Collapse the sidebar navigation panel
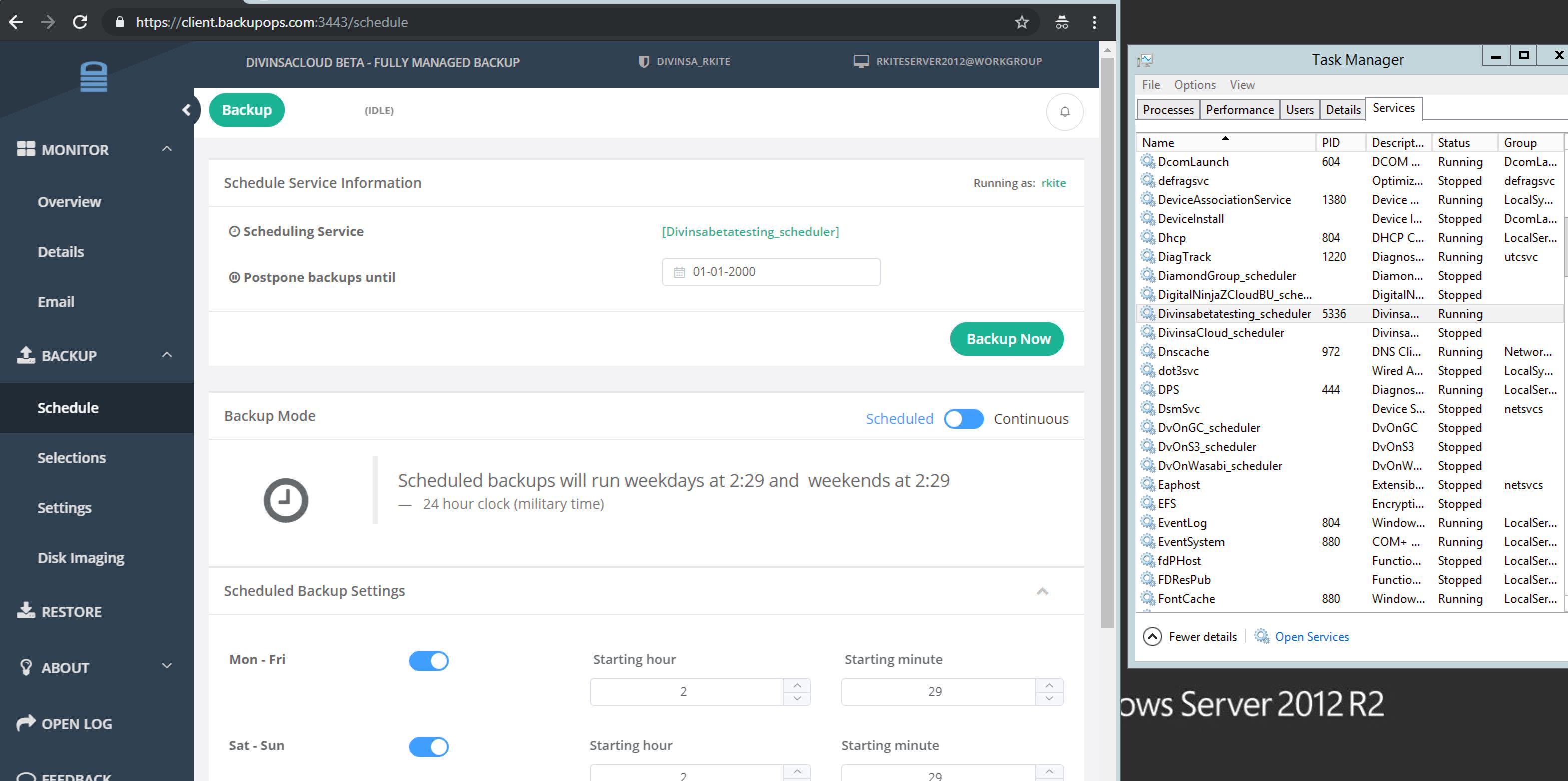This screenshot has height=781, width=1568. (187, 109)
